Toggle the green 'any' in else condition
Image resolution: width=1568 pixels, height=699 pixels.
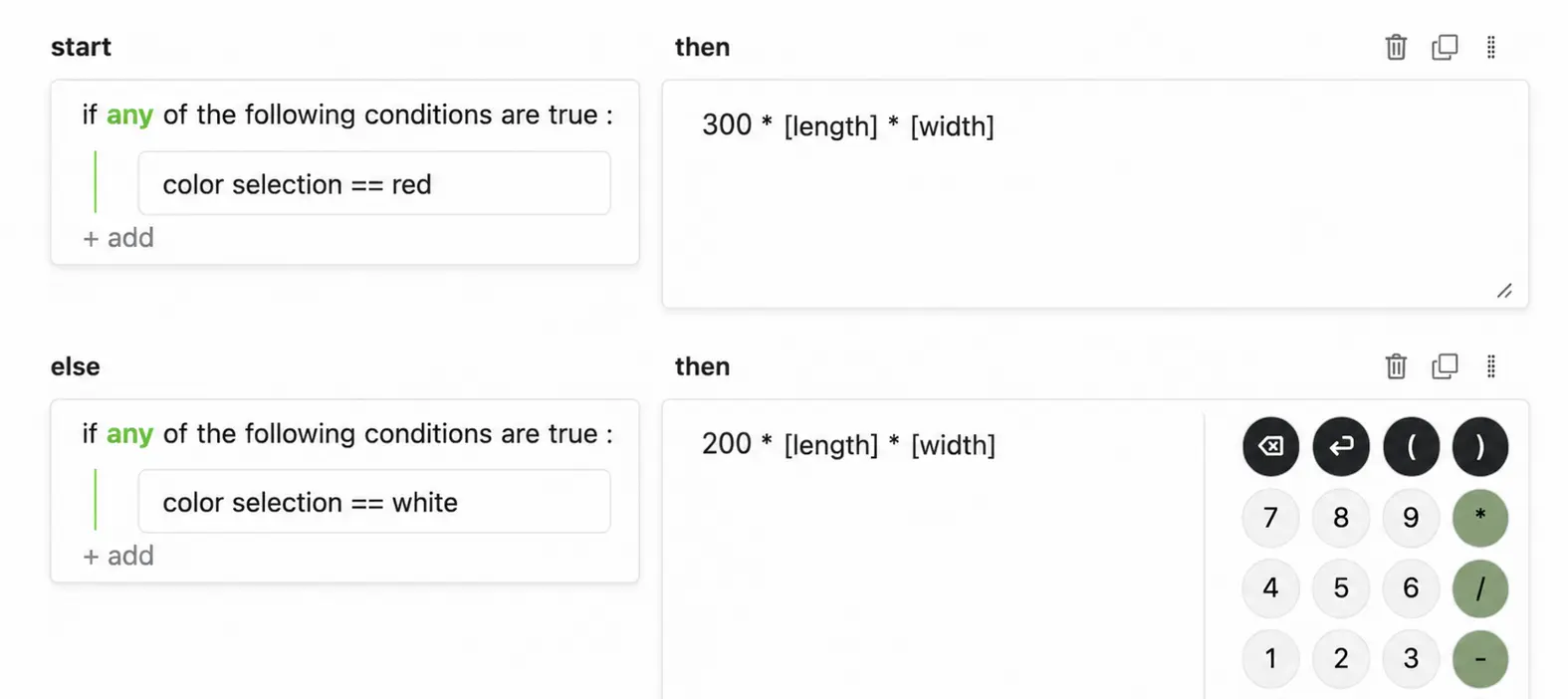129,434
